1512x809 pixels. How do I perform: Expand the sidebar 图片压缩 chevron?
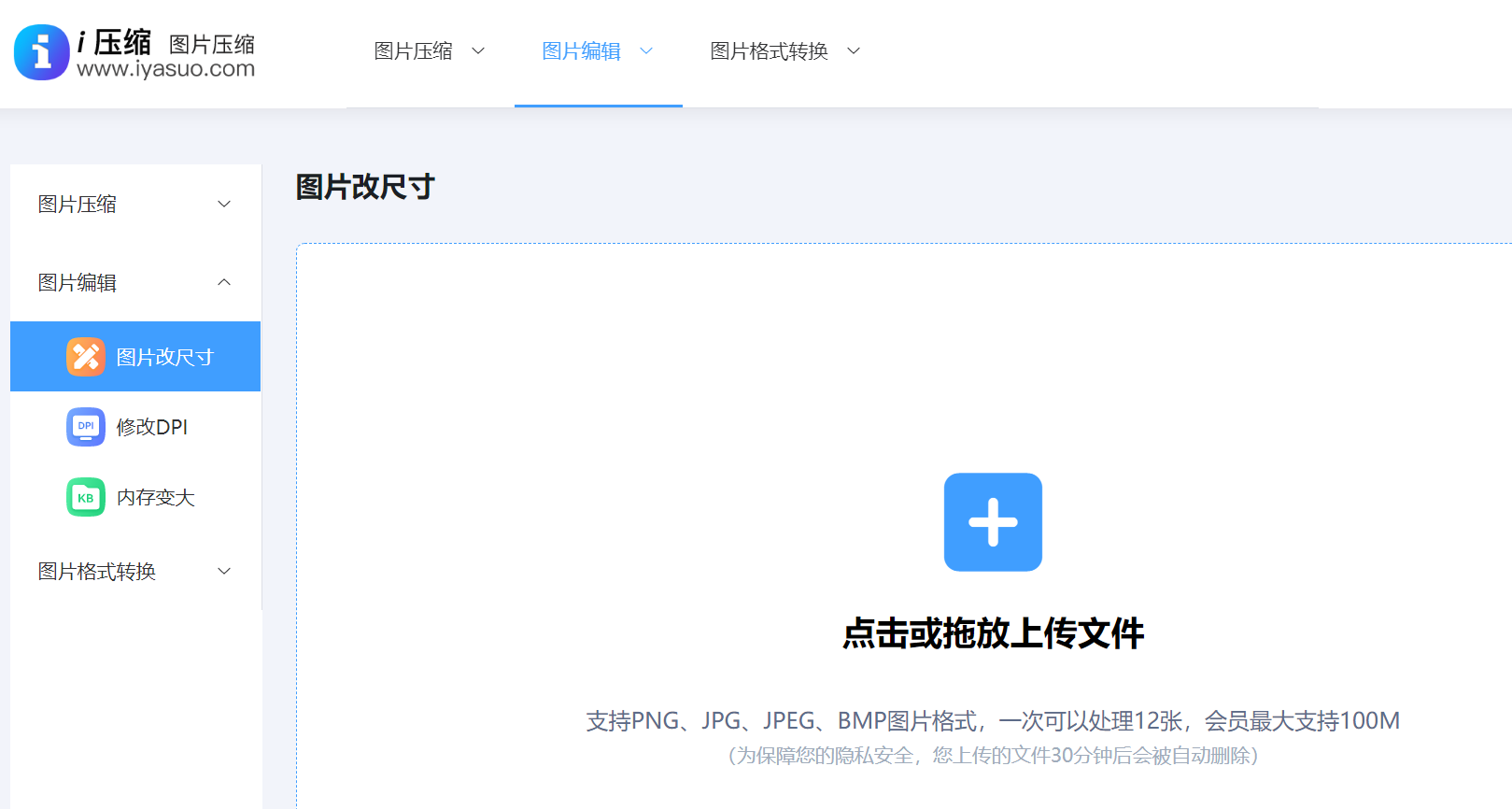[x=224, y=205]
